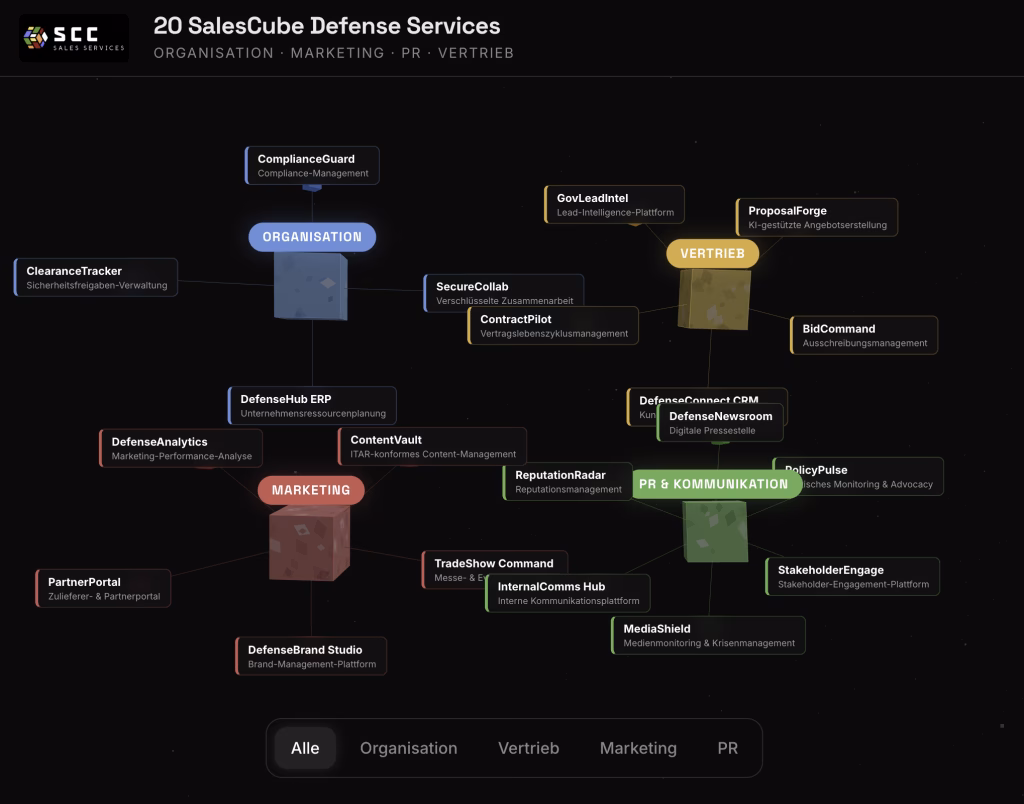Open the BidCommand service card
This screenshot has width=1024, height=804.
864,335
